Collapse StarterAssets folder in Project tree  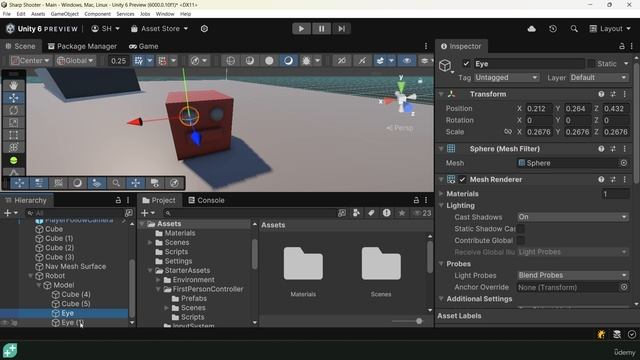point(150,271)
